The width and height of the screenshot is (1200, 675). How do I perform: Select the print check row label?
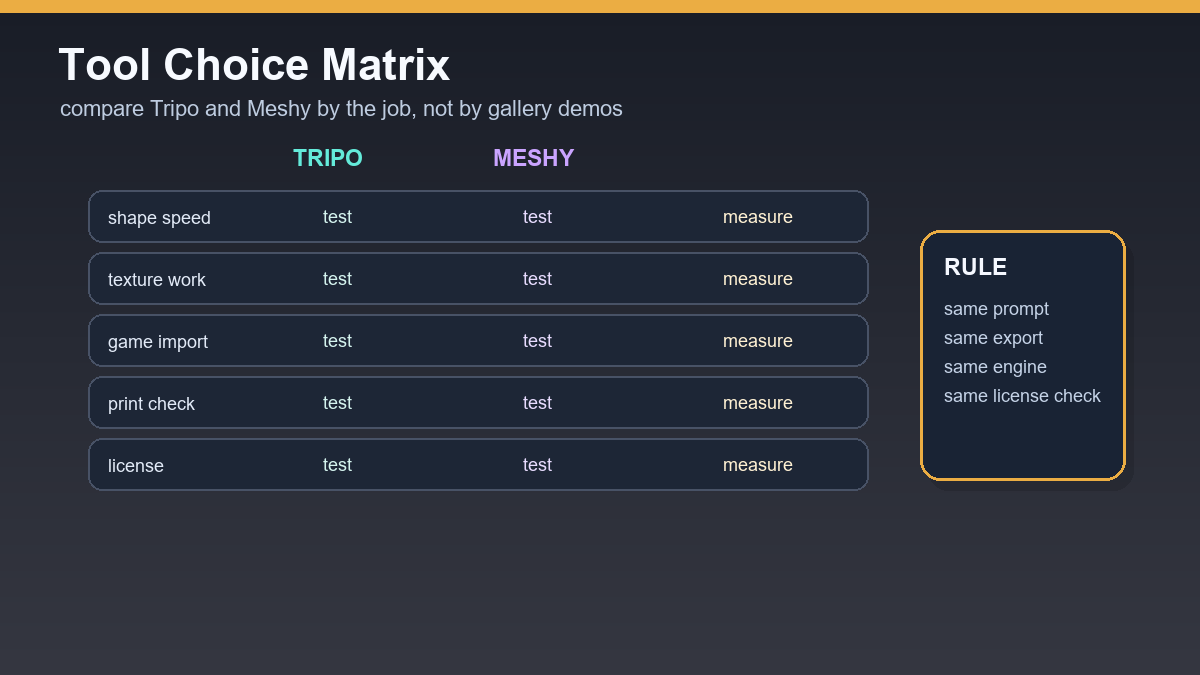click(x=151, y=404)
